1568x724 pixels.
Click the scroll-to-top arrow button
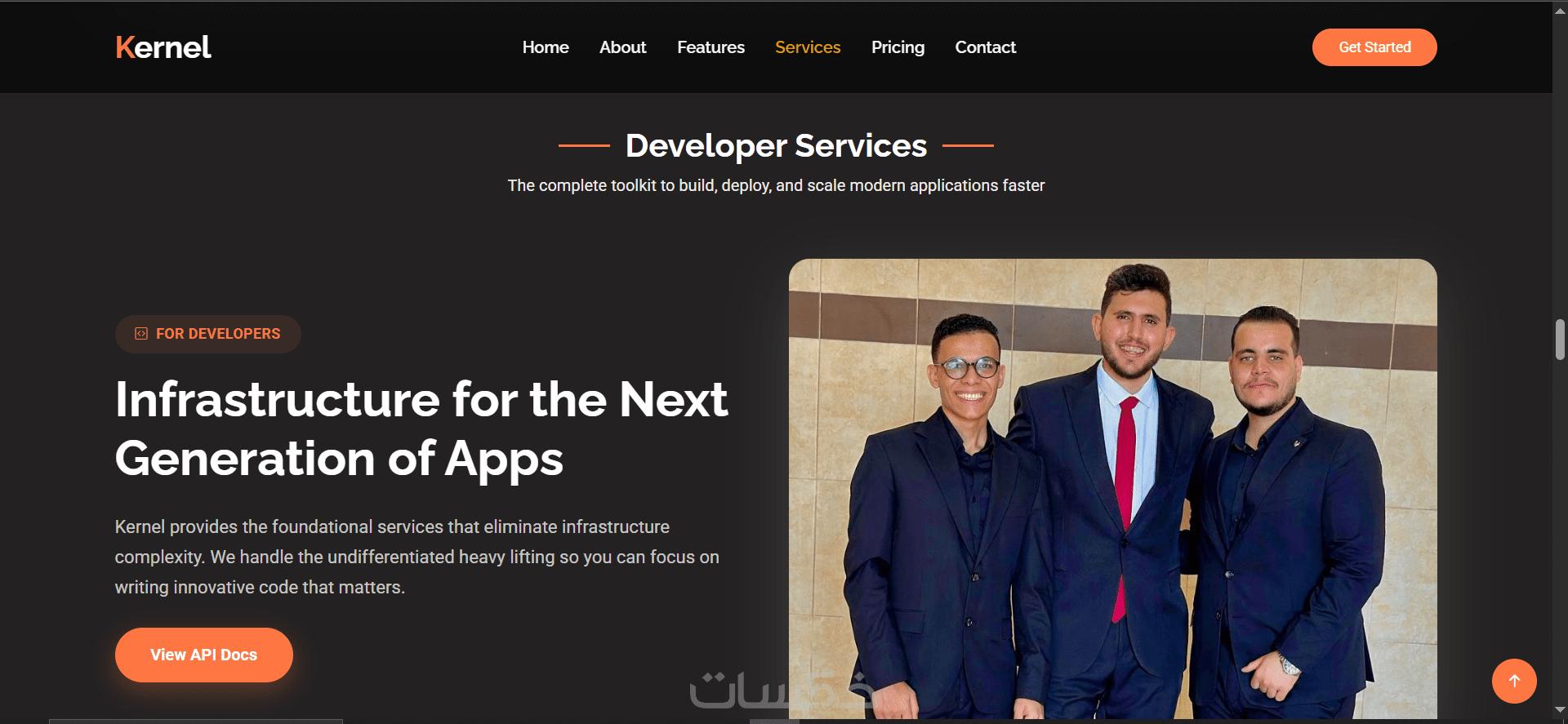click(1514, 681)
